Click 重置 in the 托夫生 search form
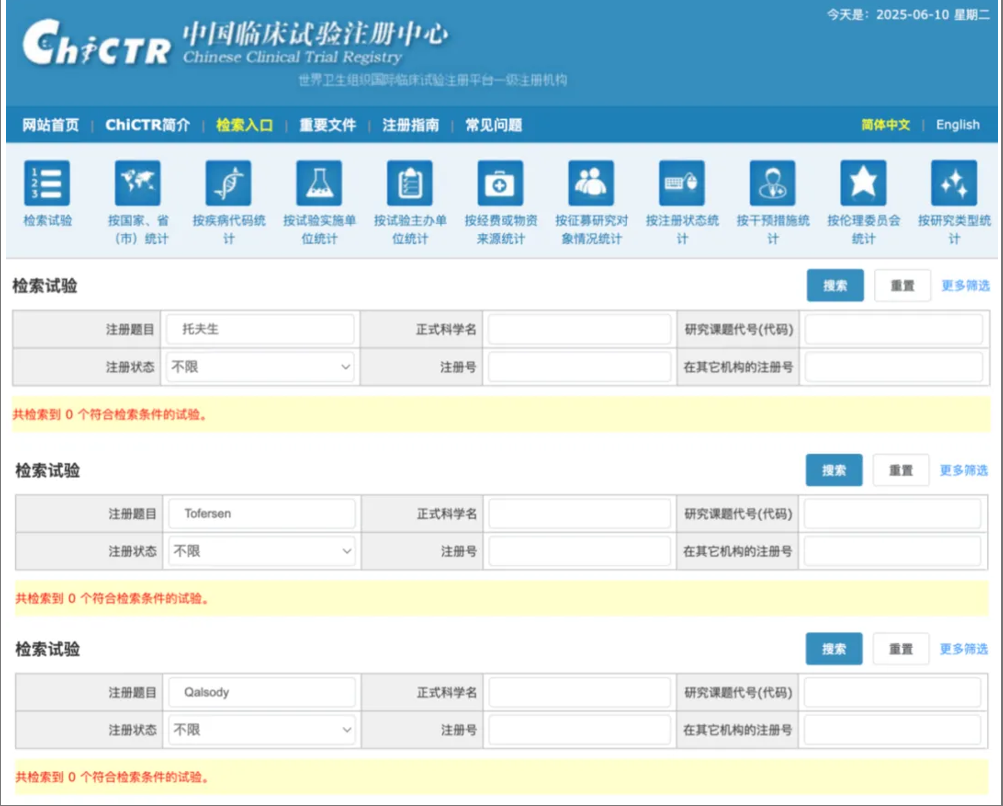The height and width of the screenshot is (806, 1003). pyautogui.click(x=903, y=285)
